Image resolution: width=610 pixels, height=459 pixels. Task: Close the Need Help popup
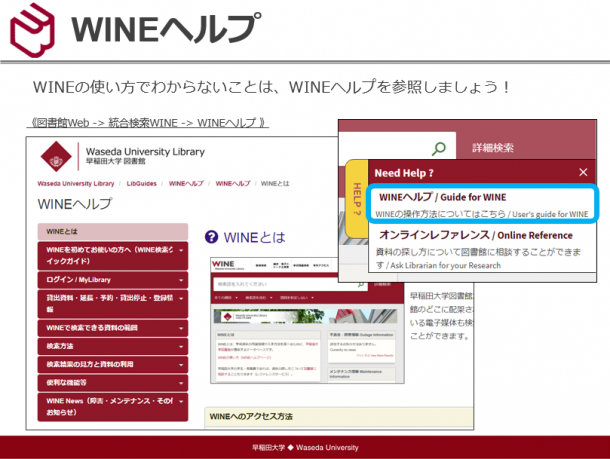[583, 172]
